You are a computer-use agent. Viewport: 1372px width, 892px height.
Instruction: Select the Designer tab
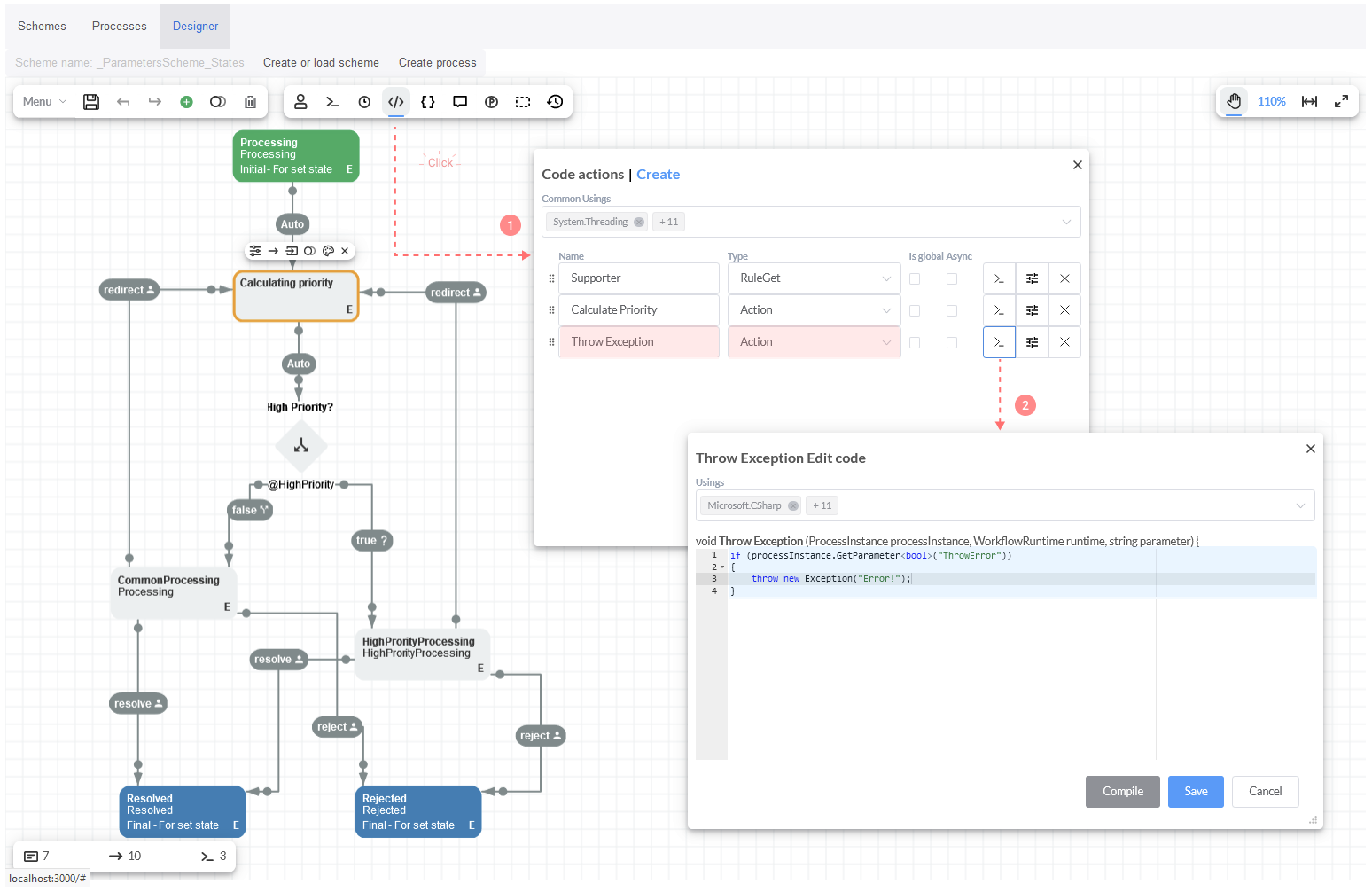(195, 27)
